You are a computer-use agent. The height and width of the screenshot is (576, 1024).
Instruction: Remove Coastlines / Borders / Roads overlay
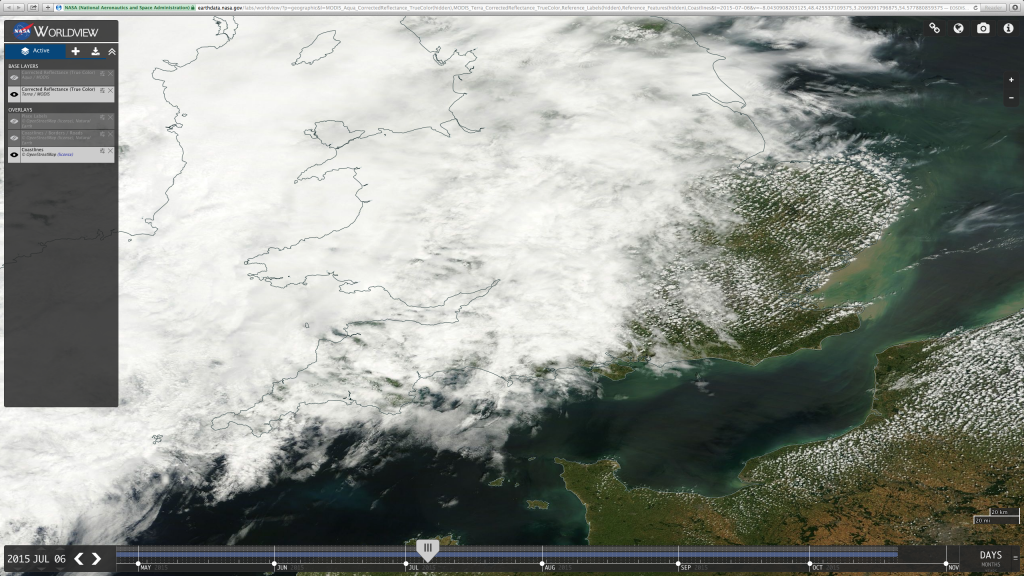pos(110,135)
